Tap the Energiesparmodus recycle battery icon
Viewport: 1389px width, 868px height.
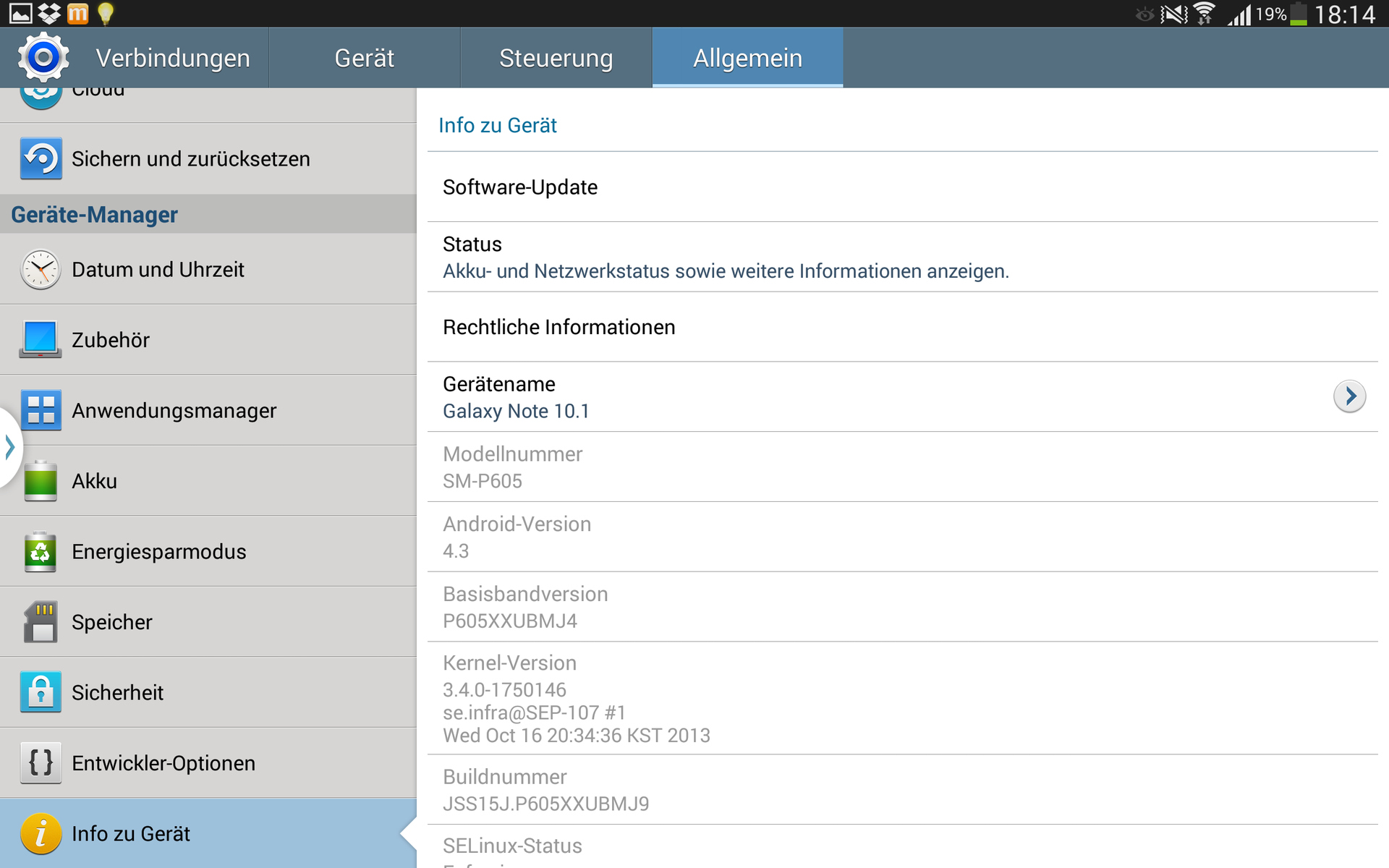point(41,552)
